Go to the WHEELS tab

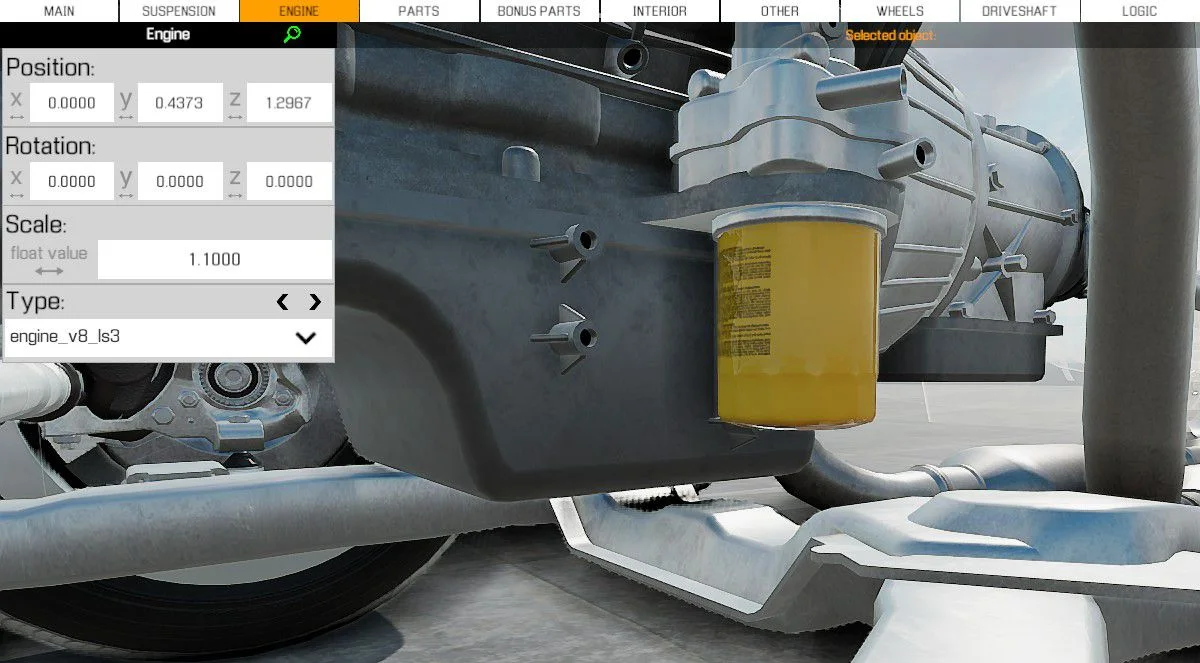(x=900, y=11)
